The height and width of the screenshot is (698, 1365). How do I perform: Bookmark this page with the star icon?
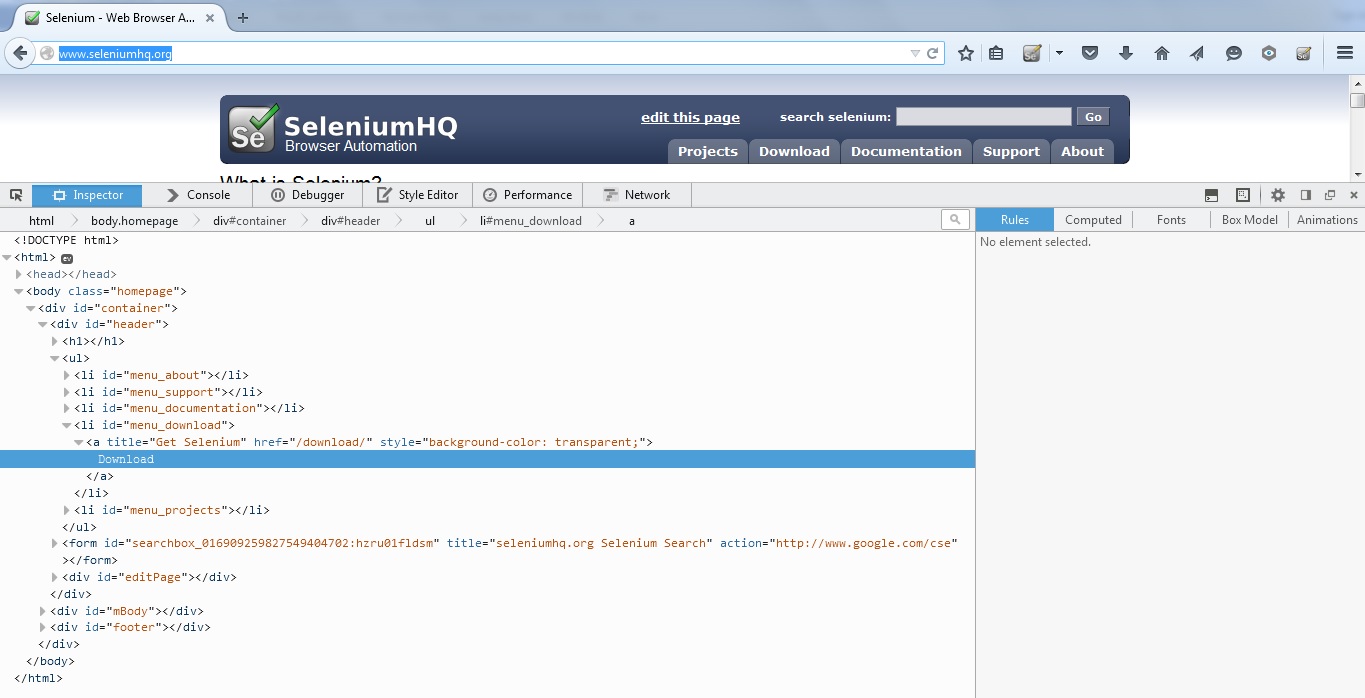pyautogui.click(x=965, y=54)
